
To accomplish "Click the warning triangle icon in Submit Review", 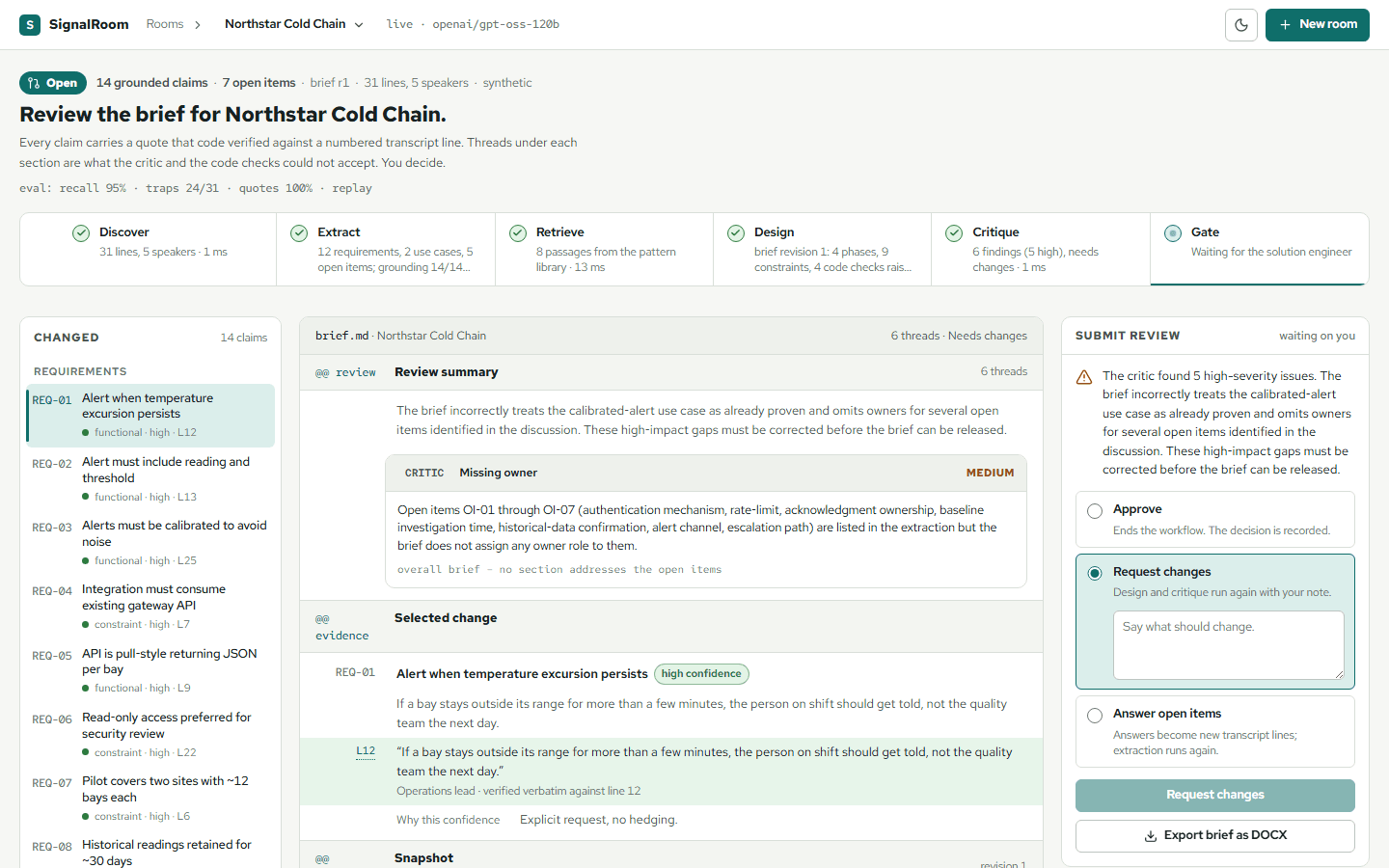I will 1084,377.
